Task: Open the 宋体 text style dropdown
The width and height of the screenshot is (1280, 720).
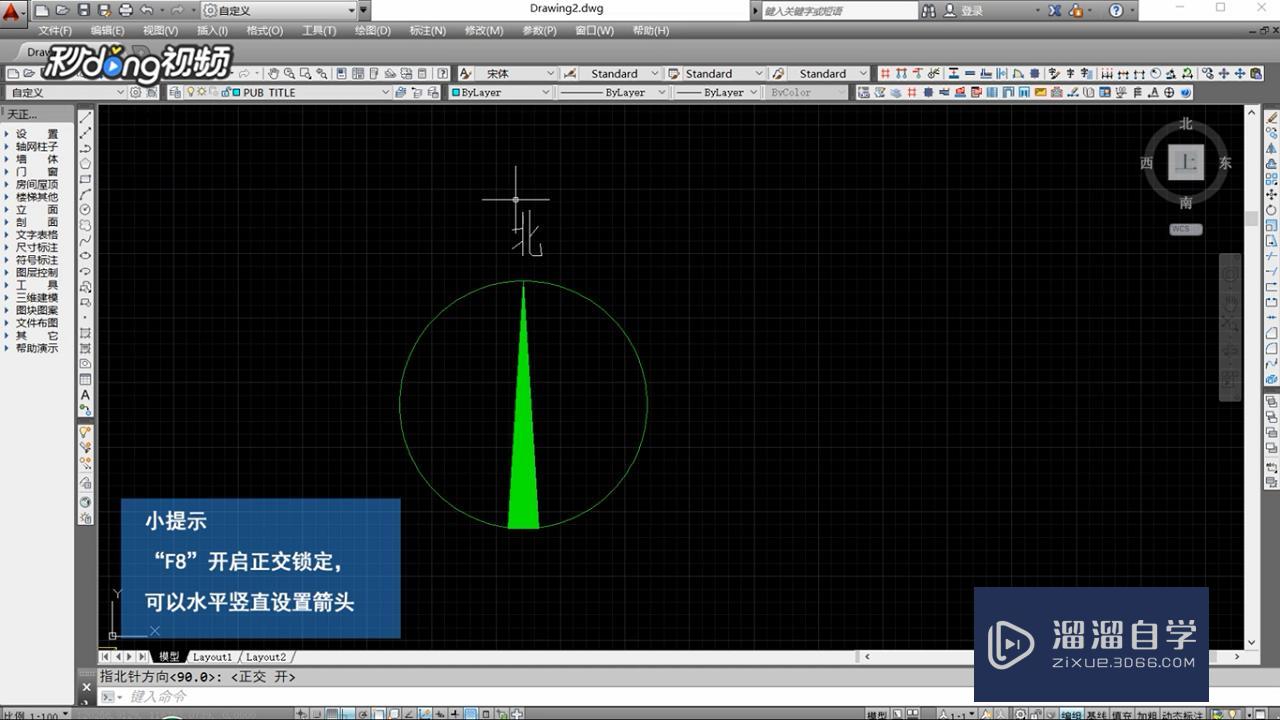Action: coord(517,73)
